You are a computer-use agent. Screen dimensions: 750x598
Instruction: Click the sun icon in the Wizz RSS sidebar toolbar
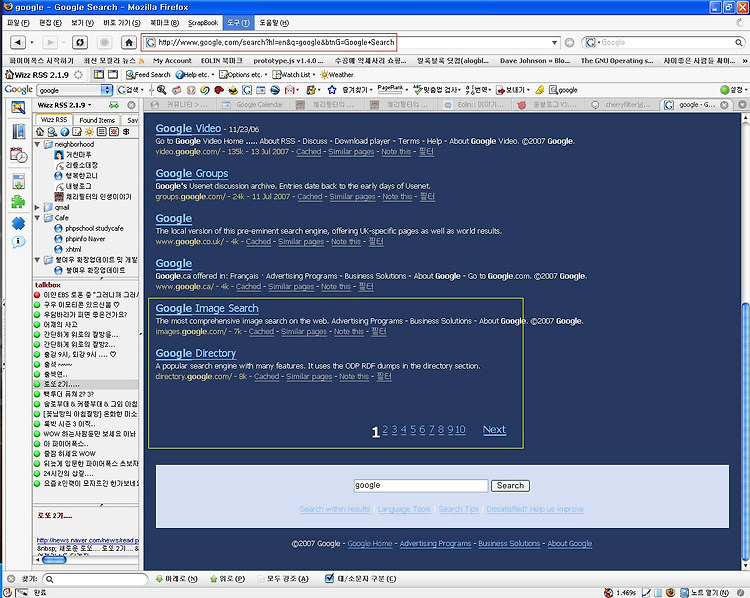[x=89, y=132]
